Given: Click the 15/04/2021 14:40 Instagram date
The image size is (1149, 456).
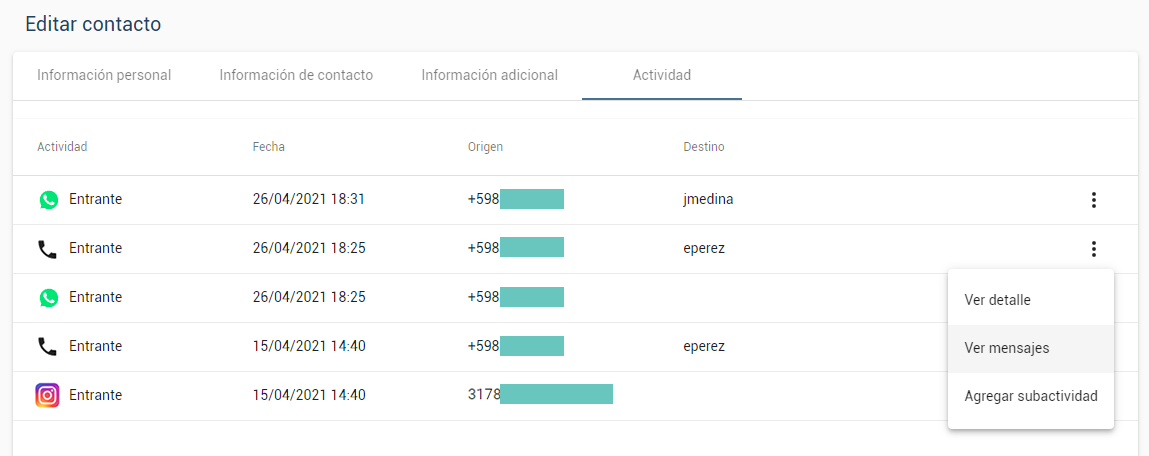Looking at the screenshot, I should point(309,395).
